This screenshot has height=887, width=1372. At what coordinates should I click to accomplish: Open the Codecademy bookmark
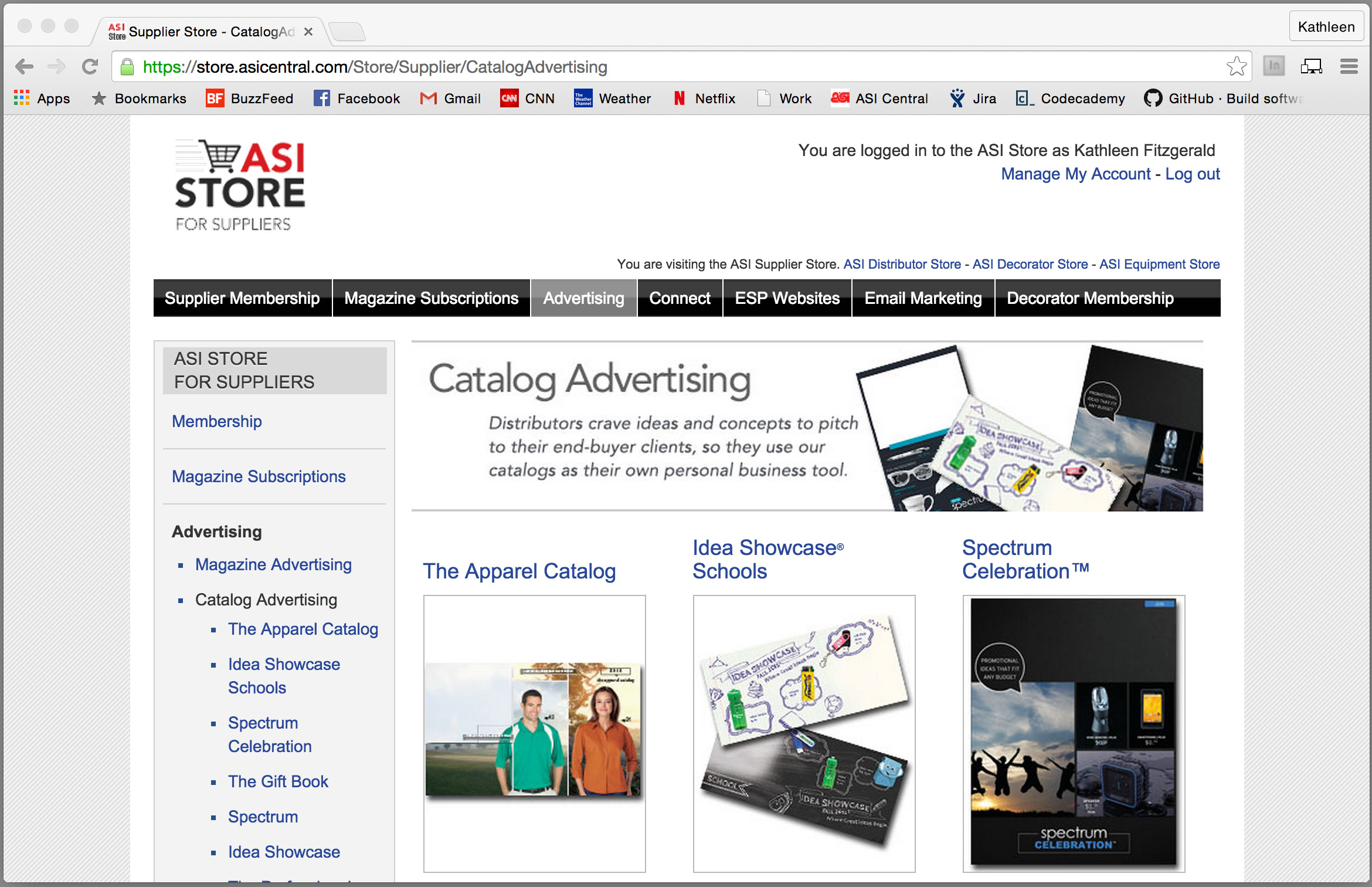click(x=1070, y=98)
